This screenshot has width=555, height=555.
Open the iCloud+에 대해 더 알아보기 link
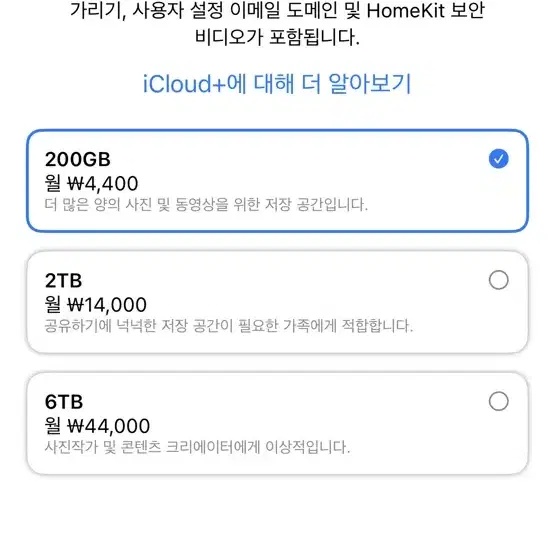[x=277, y=84]
